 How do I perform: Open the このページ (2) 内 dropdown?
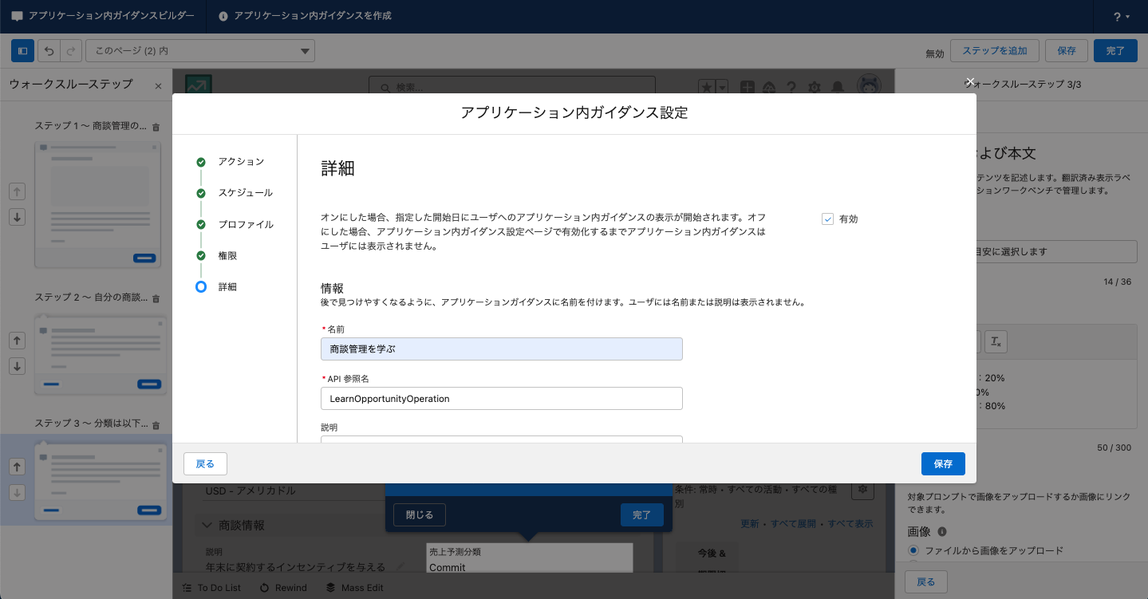pos(200,51)
